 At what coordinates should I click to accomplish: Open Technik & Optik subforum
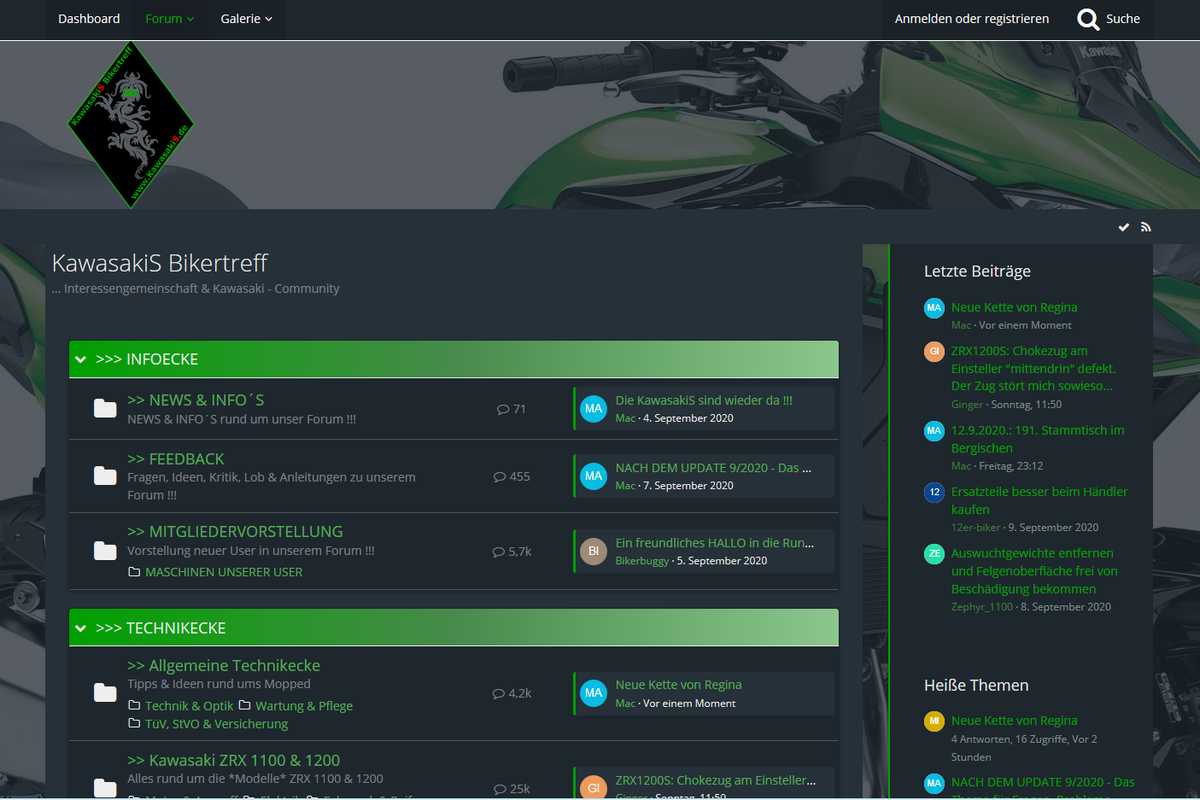click(189, 705)
